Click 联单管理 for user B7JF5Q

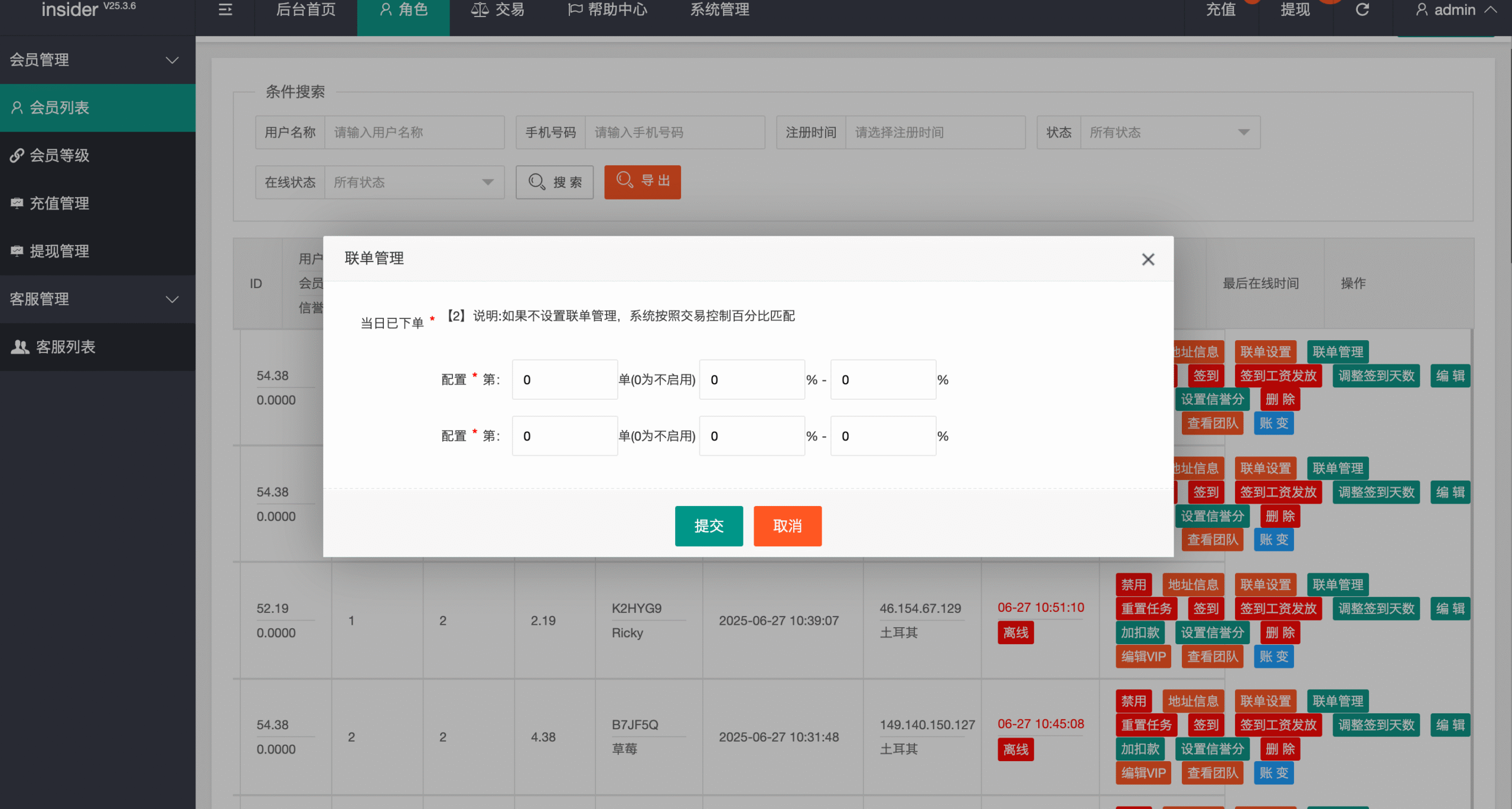(1338, 701)
